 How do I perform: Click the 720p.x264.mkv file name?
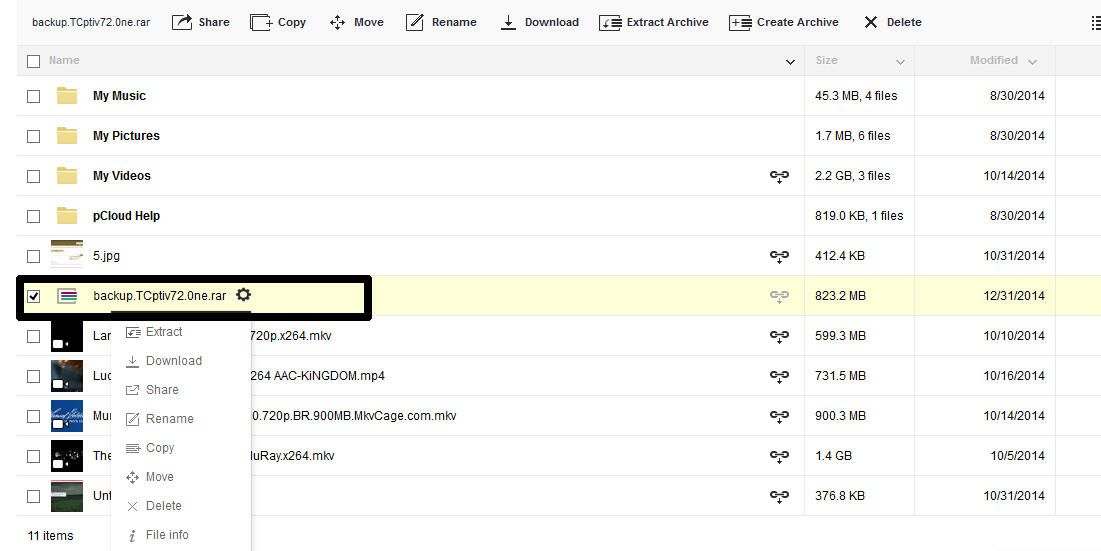tap(290, 336)
